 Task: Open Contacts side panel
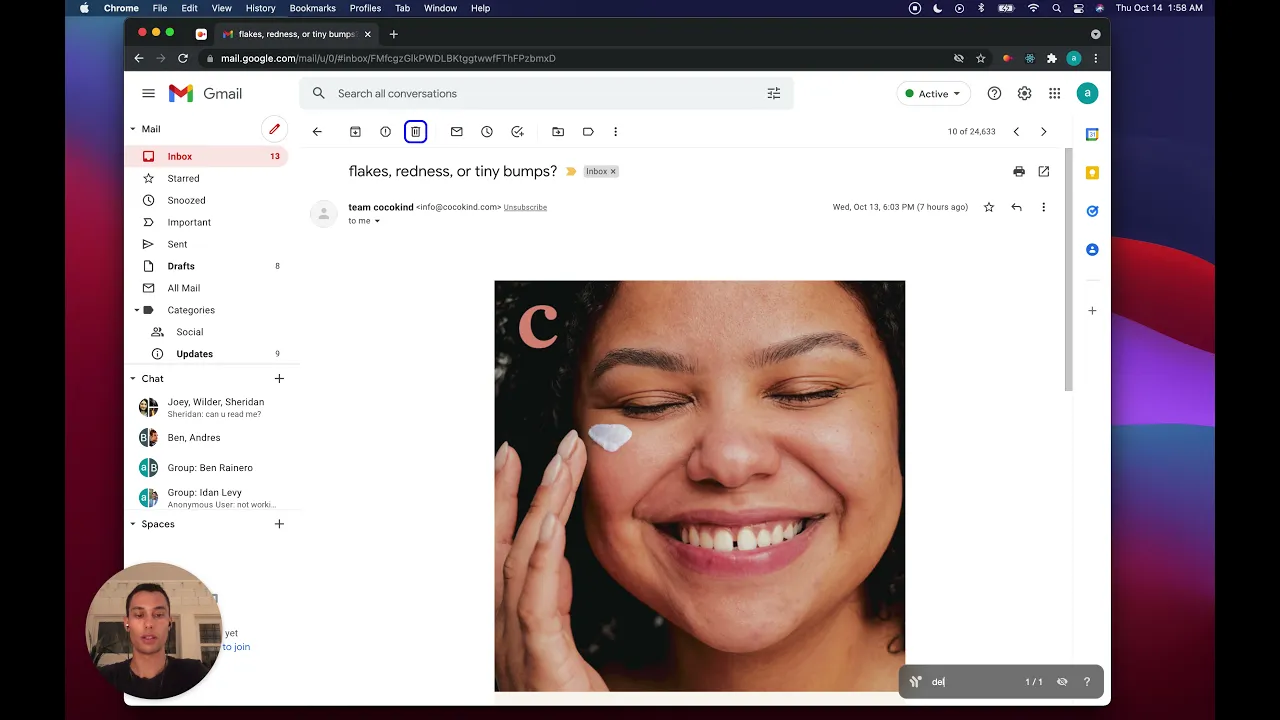click(x=1092, y=250)
